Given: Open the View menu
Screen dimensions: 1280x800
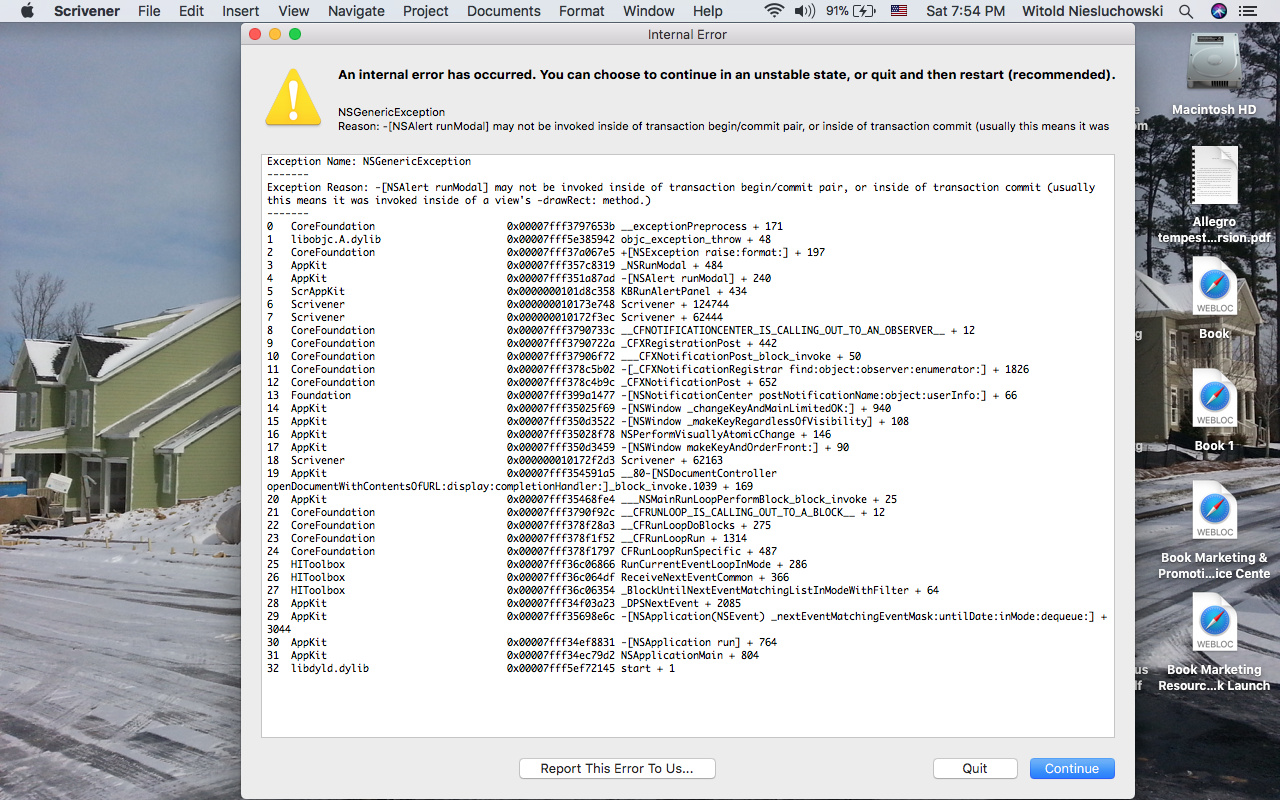Looking at the screenshot, I should pos(294,11).
